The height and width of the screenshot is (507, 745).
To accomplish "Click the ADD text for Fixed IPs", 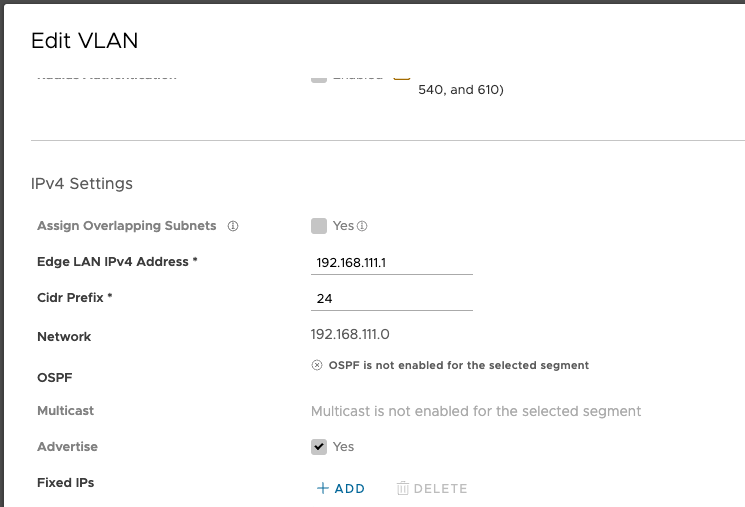I will [350, 488].
